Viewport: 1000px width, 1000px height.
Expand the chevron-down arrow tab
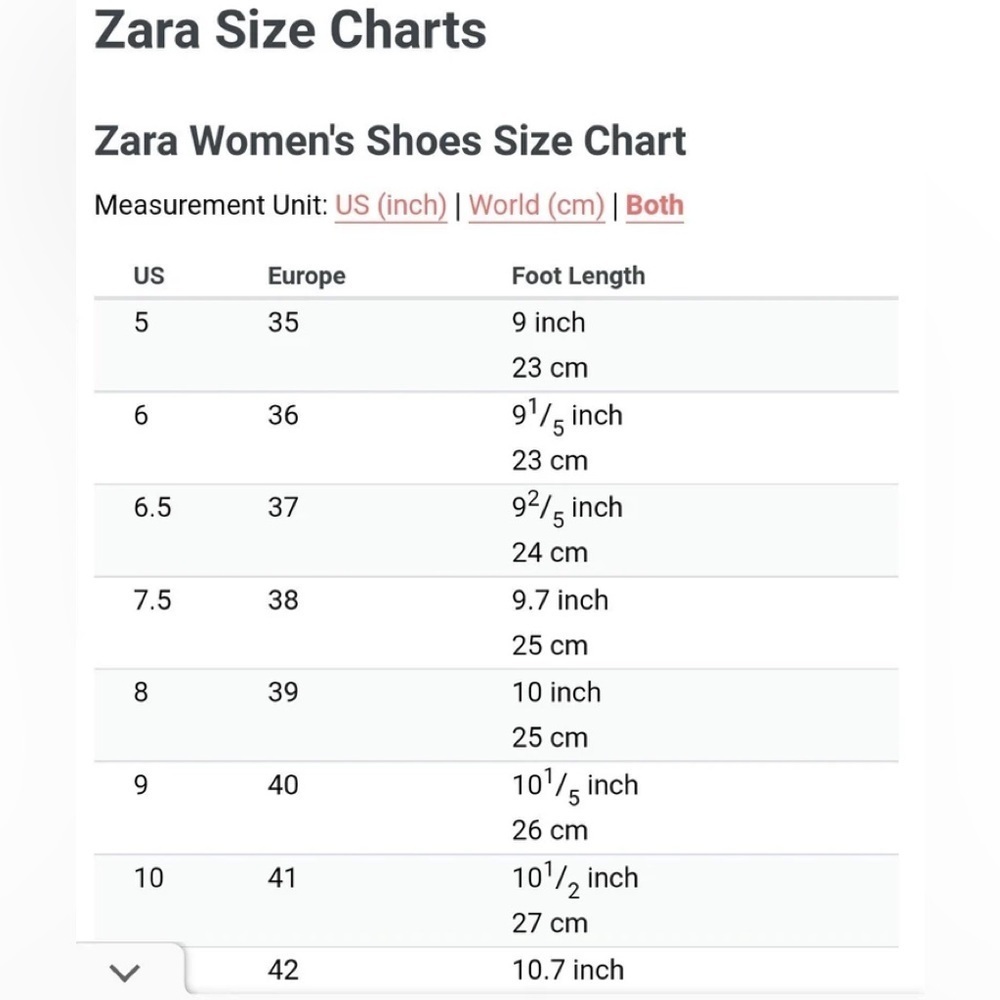[124, 973]
